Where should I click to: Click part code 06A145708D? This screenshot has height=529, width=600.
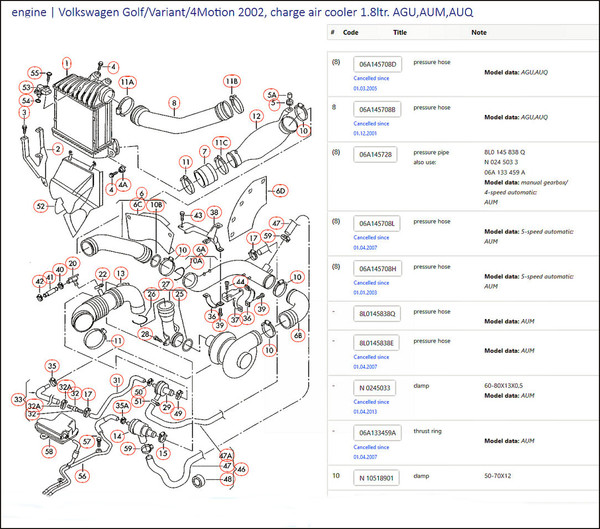[378, 64]
